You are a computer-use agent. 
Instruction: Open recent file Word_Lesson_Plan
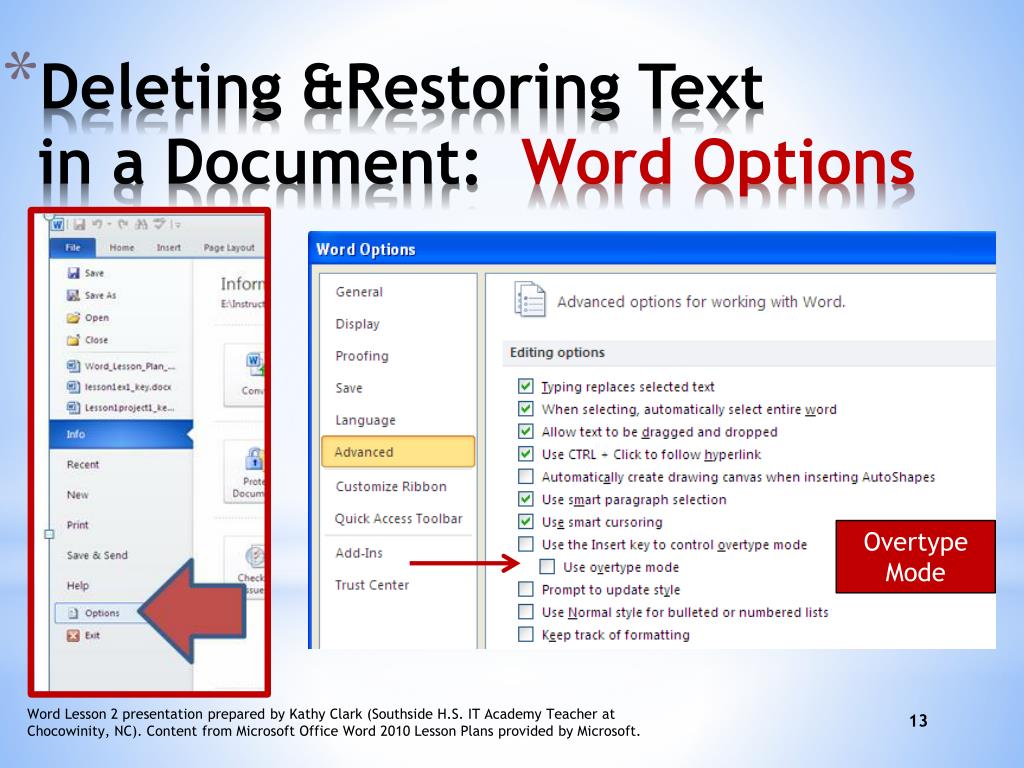click(121, 366)
